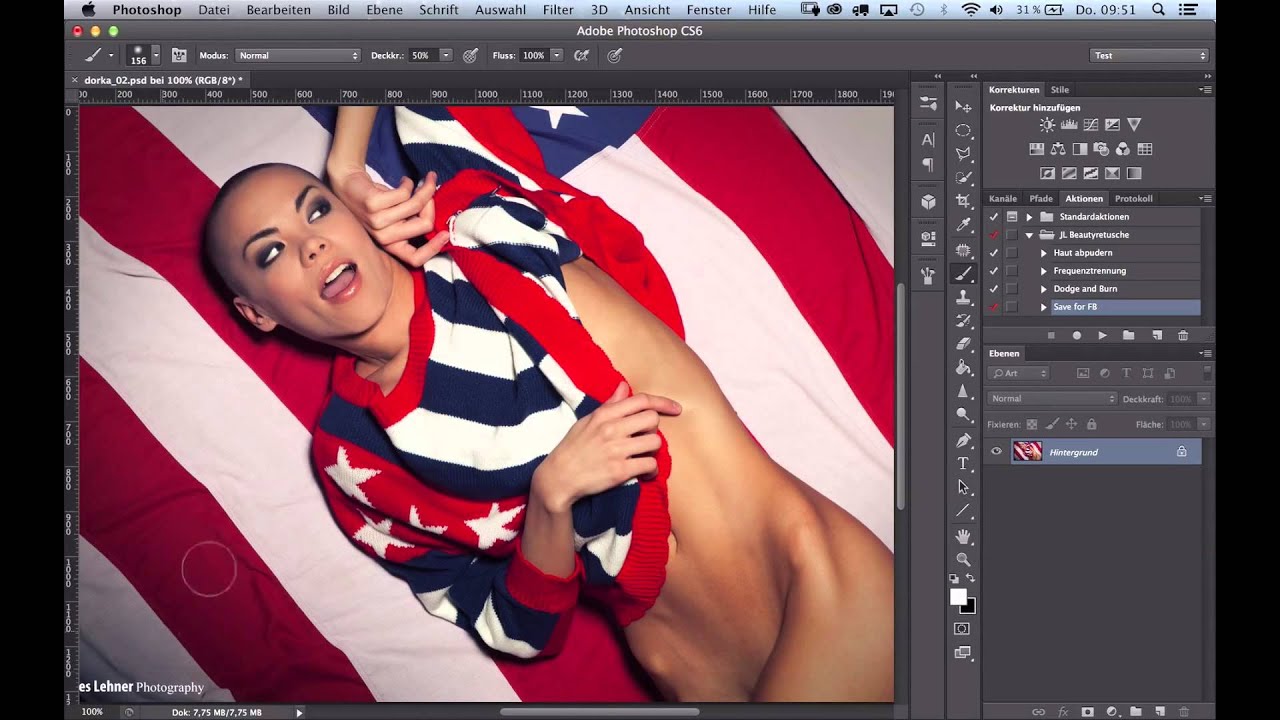
Task: Select the Paint Bucket tool
Action: click(963, 368)
